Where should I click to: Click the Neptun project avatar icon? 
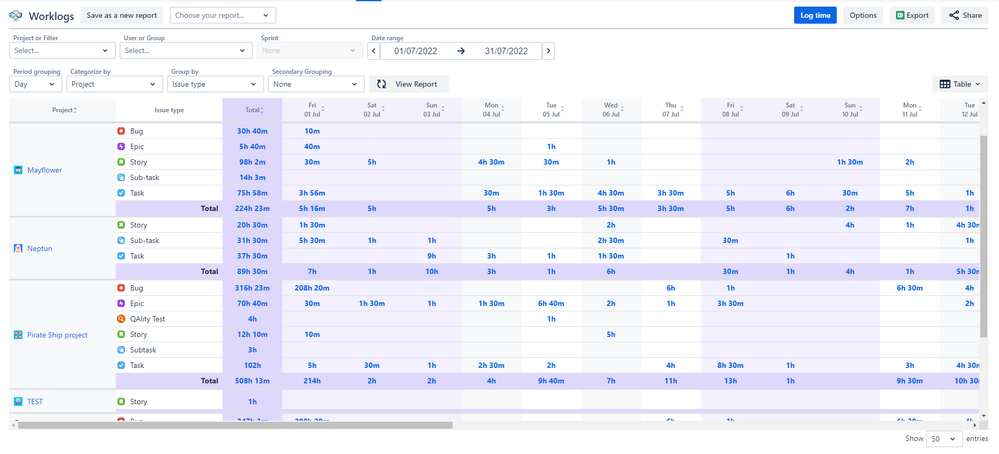17,248
